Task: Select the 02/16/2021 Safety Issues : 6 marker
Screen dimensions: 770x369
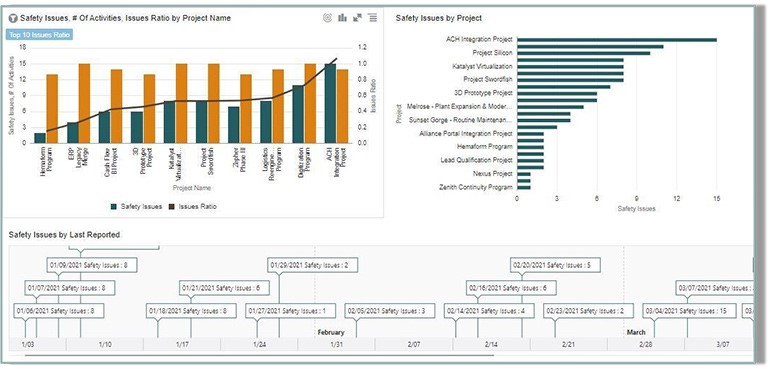Action: 511,288
